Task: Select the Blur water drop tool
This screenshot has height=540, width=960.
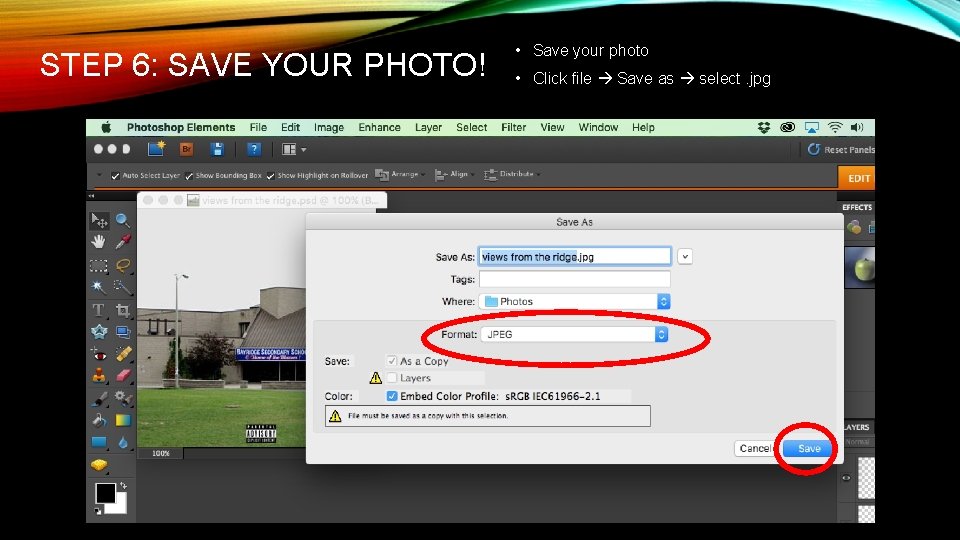Action: point(122,441)
